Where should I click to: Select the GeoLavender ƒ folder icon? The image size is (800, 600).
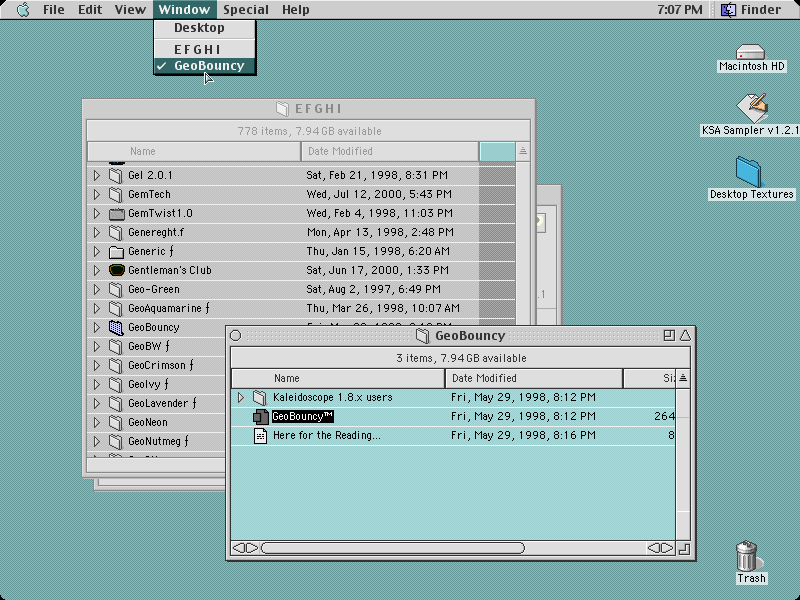click(116, 404)
